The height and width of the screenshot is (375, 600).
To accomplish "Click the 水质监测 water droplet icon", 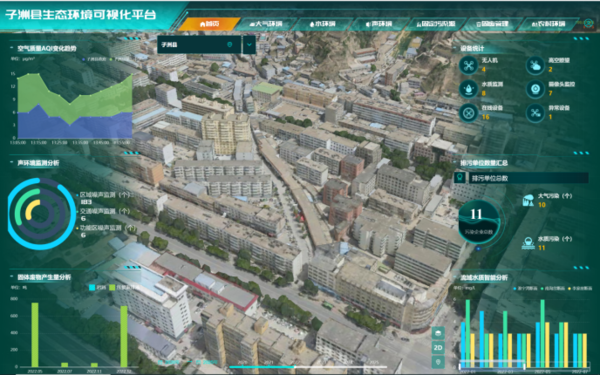I will pos(468,89).
